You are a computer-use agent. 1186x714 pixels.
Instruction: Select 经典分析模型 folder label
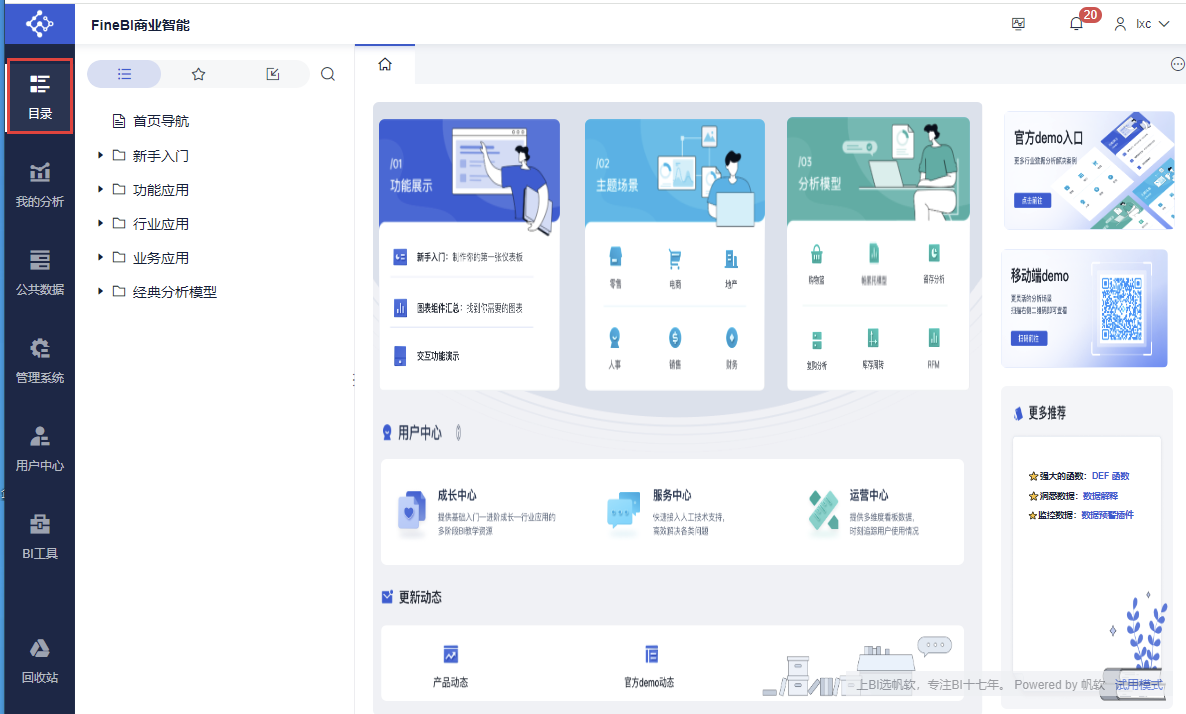[x=175, y=292]
